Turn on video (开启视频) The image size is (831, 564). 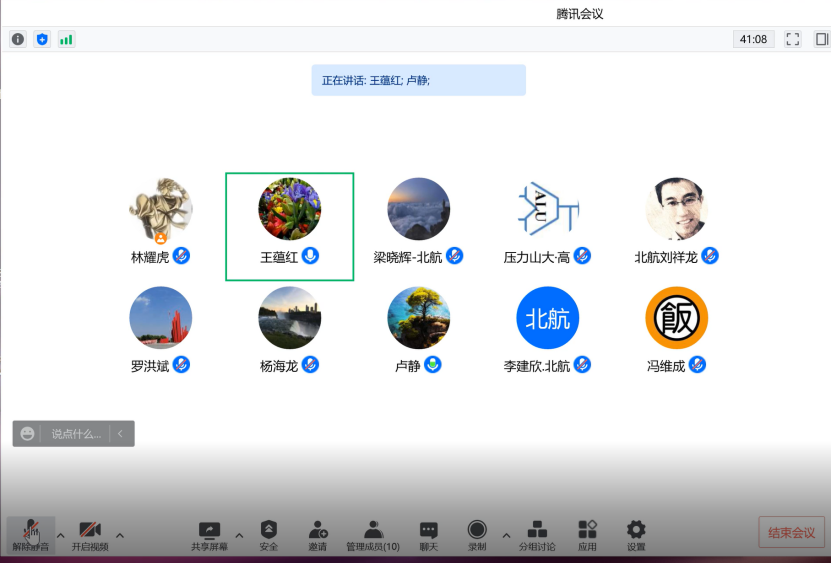point(90,533)
